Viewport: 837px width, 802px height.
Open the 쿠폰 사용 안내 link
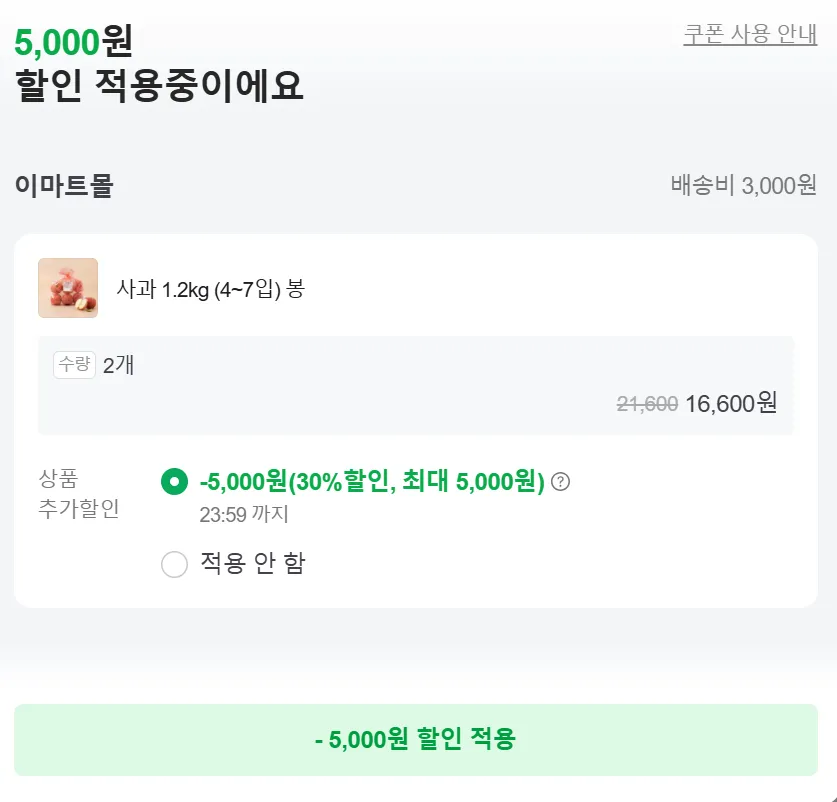click(750, 34)
